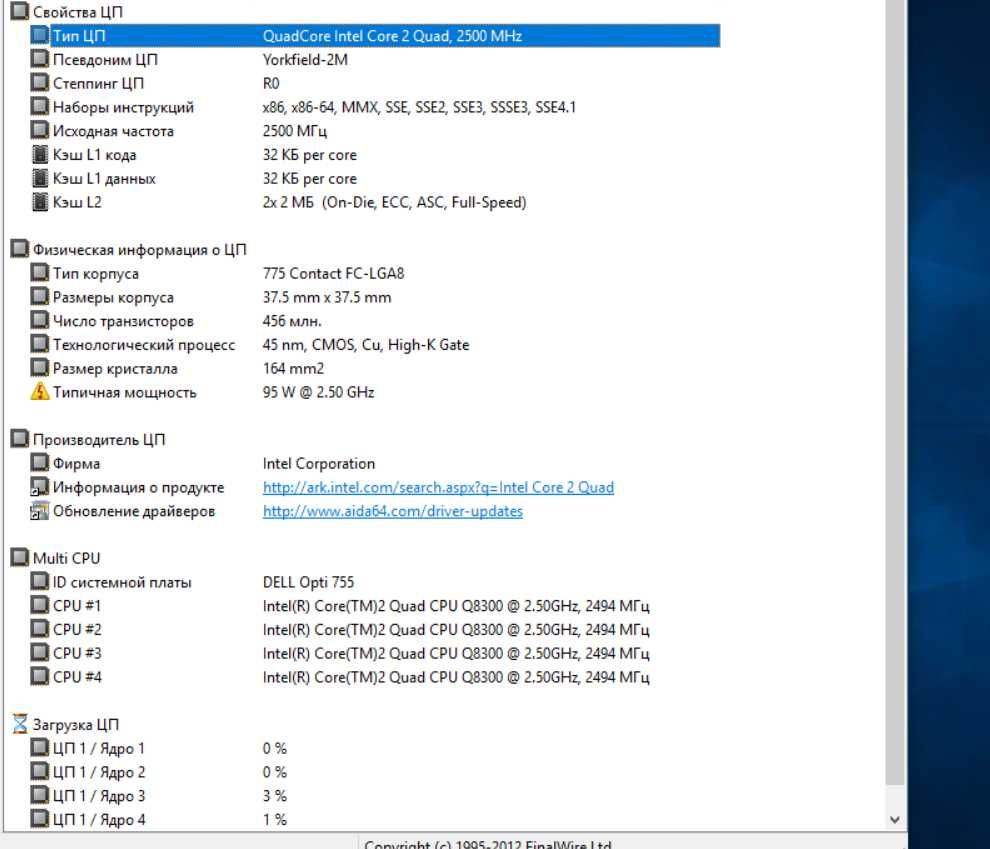This screenshot has height=849, width=990.
Task: Click the scroll-down arrow of the vertical scrollbar
Action: coord(895,820)
